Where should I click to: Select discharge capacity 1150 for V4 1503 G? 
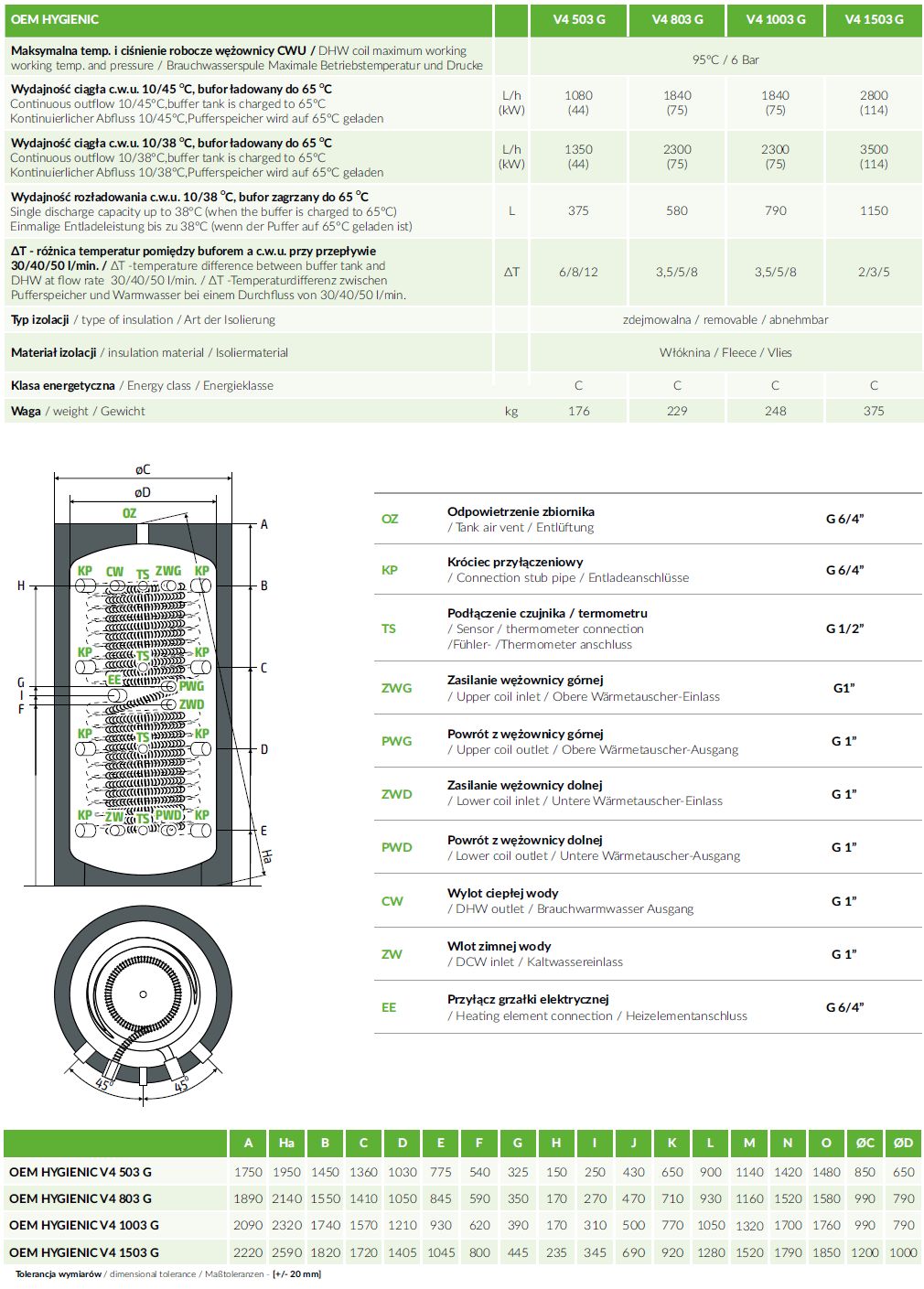coord(874,210)
